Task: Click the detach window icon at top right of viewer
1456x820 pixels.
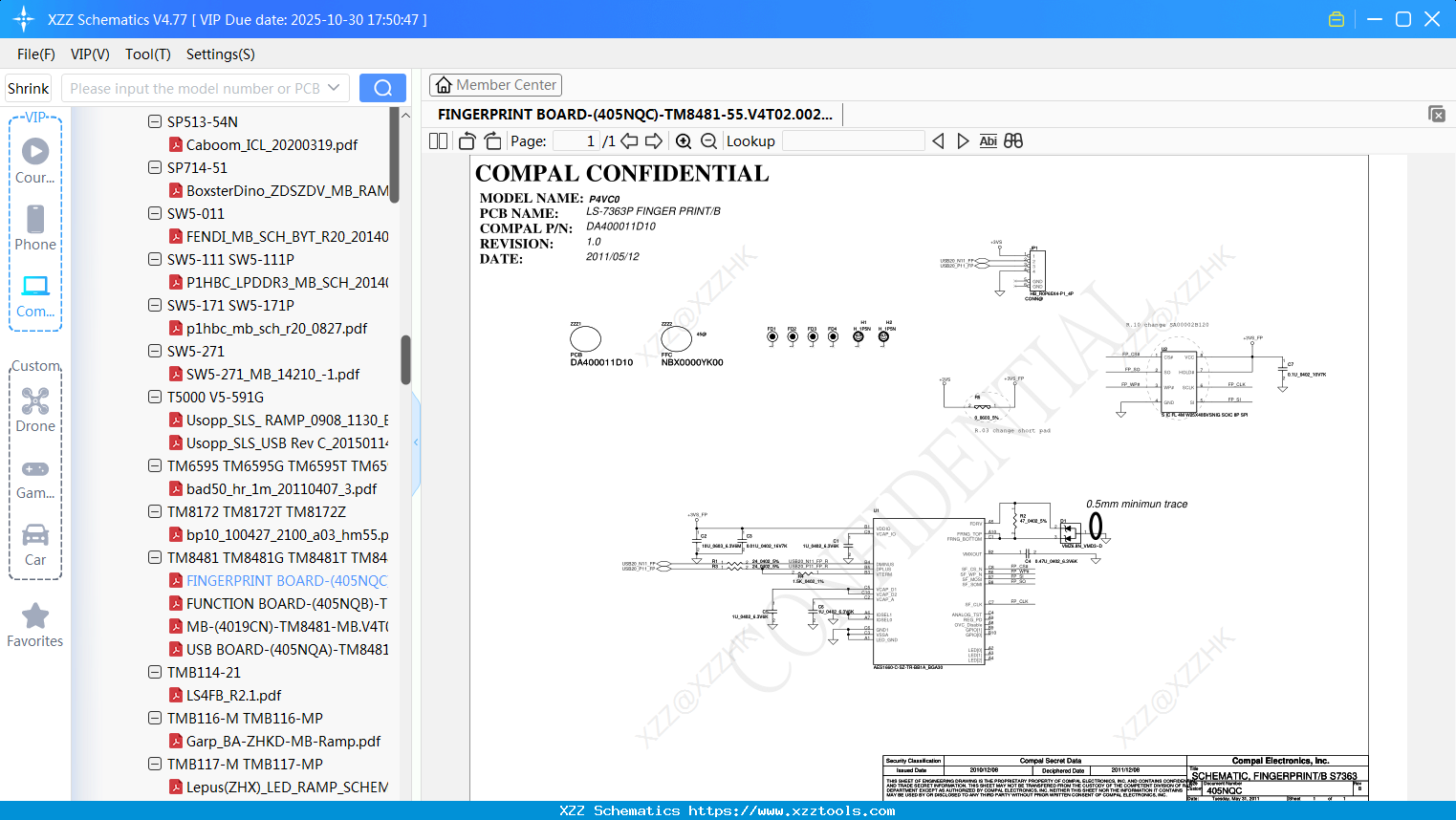Action: click(x=1437, y=114)
